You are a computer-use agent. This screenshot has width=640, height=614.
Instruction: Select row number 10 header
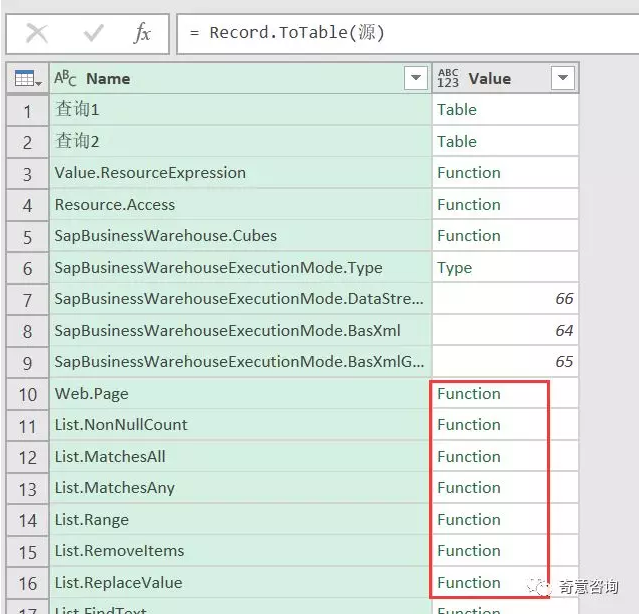tap(27, 394)
